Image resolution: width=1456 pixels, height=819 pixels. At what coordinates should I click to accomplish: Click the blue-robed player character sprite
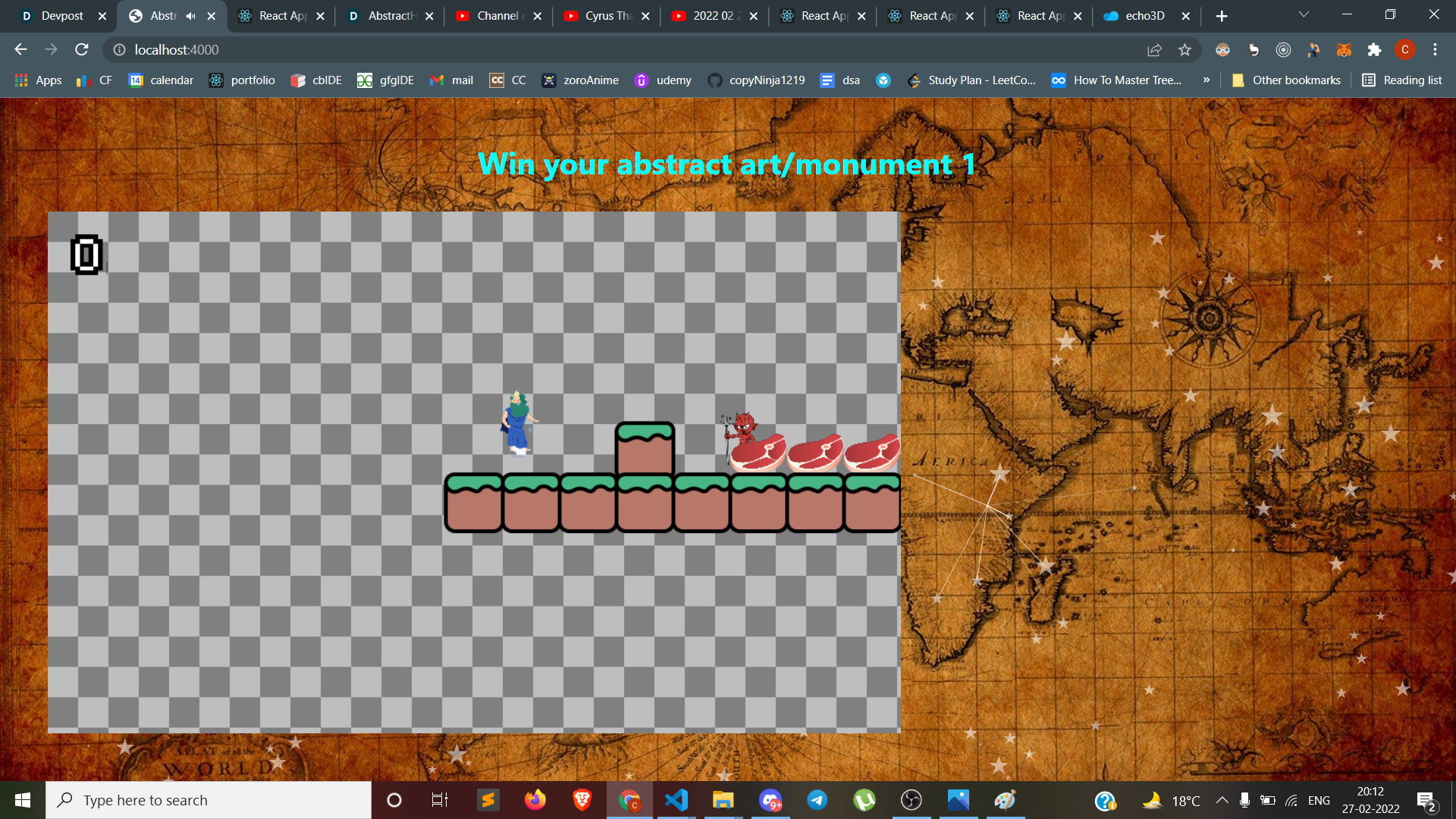click(518, 423)
